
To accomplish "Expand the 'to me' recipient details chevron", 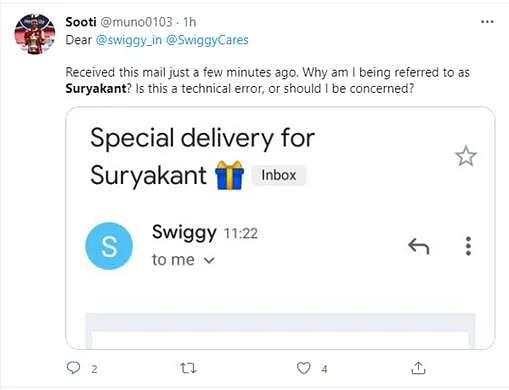I will (209, 260).
